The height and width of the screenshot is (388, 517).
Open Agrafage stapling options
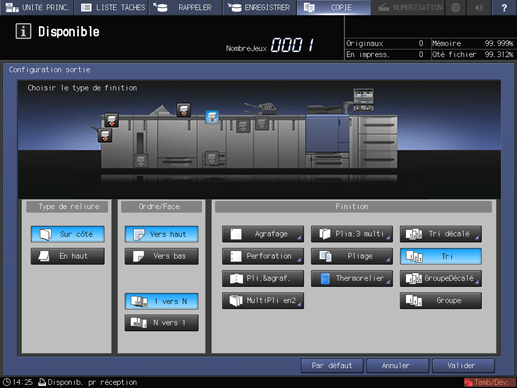263,234
